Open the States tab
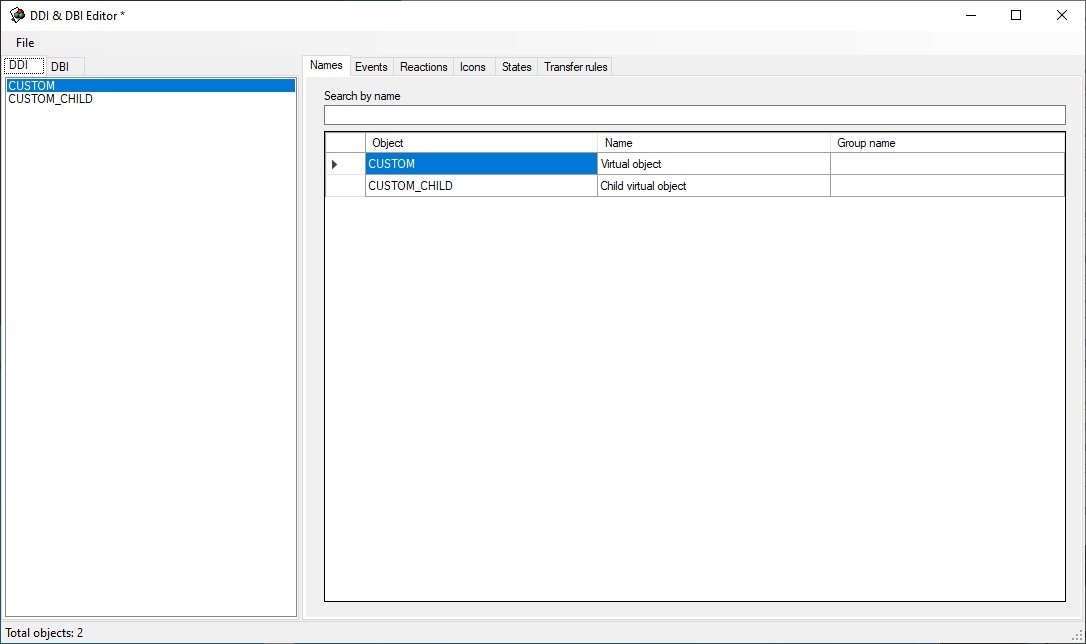The width and height of the screenshot is (1086, 644). coord(516,67)
